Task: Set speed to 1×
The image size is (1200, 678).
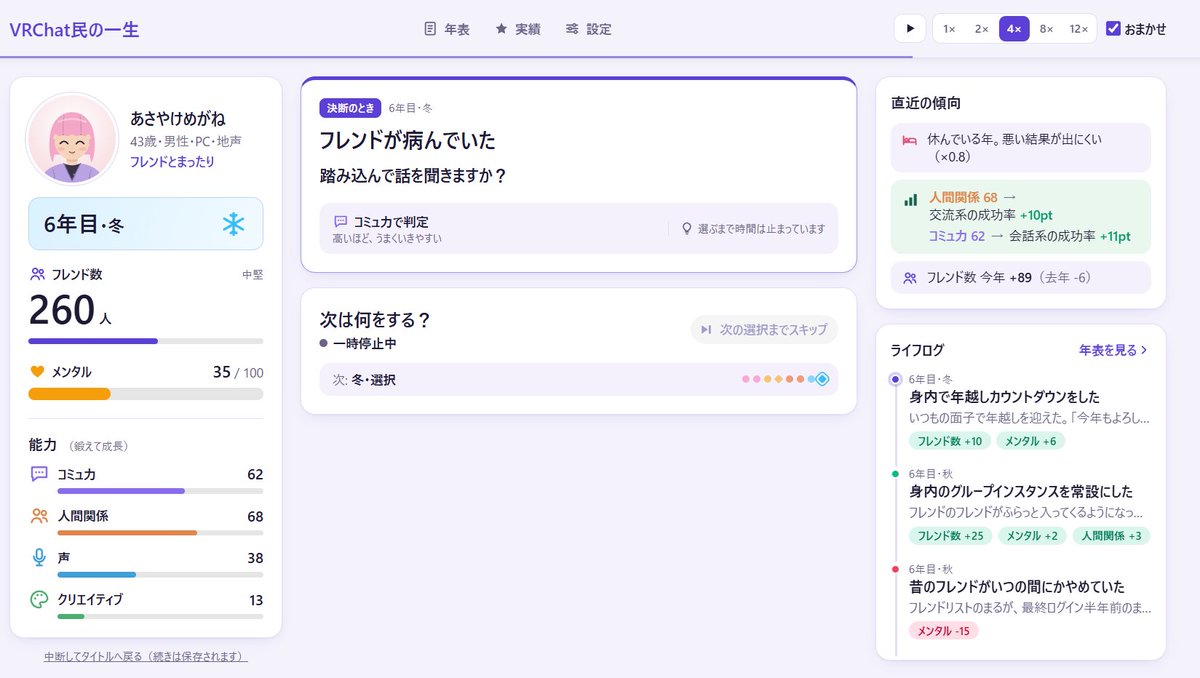Action: coord(950,29)
